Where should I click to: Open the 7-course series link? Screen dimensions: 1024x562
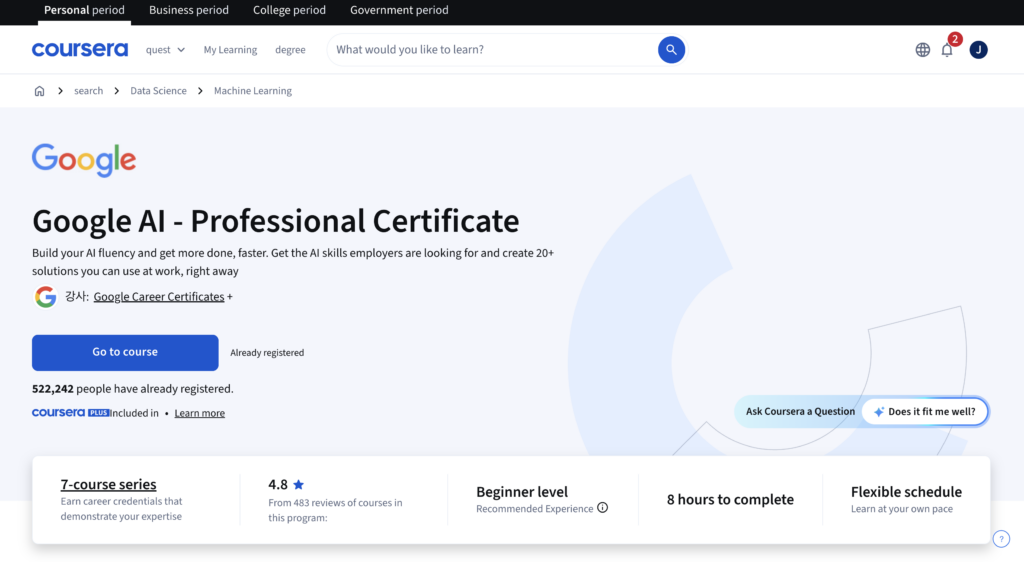coord(108,484)
